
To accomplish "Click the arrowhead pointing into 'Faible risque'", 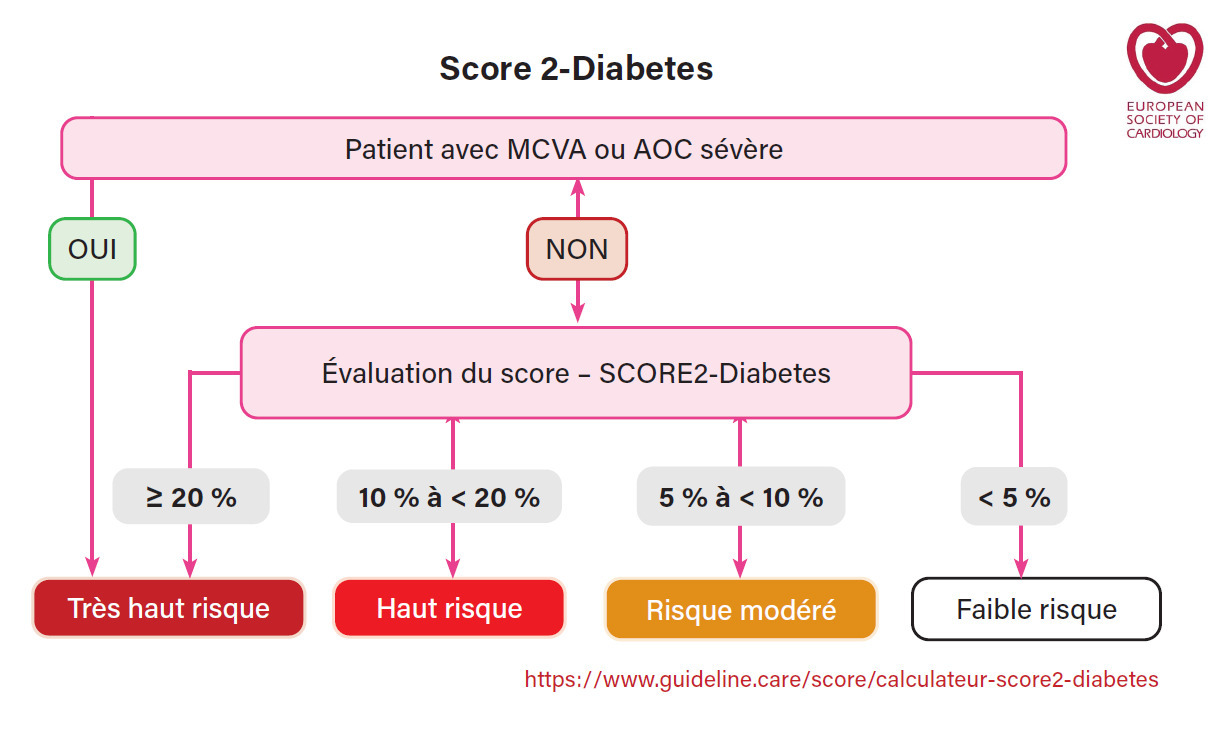I will tap(1021, 568).
